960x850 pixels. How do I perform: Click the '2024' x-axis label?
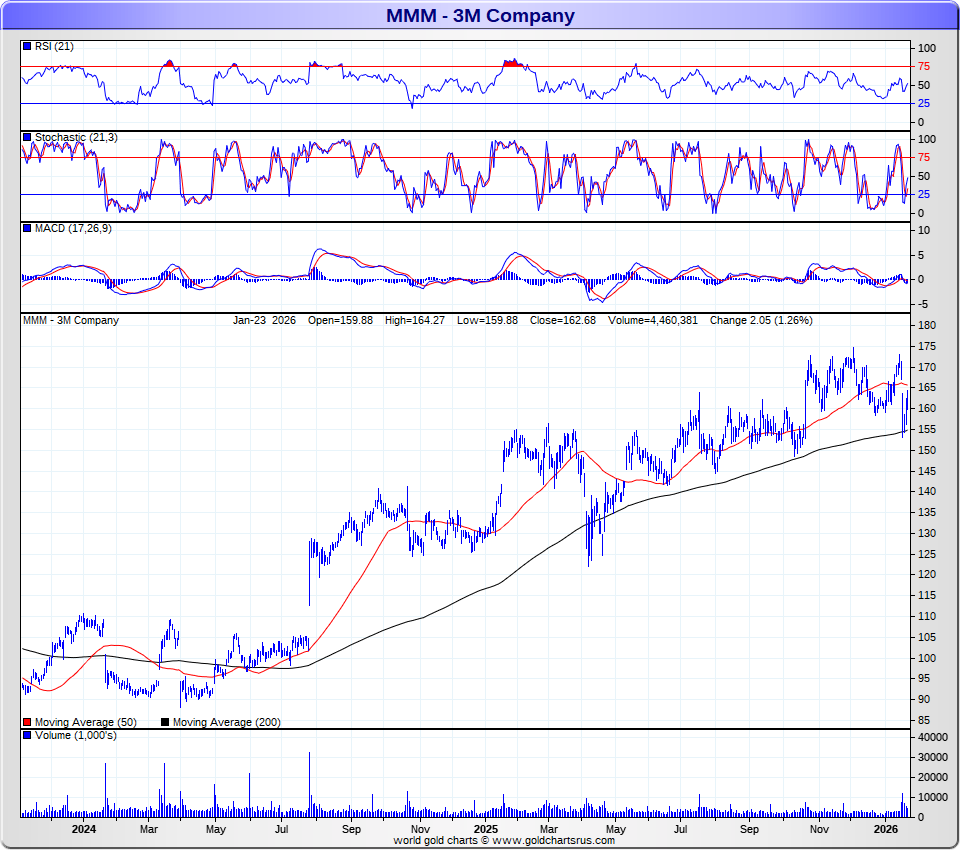click(x=84, y=829)
